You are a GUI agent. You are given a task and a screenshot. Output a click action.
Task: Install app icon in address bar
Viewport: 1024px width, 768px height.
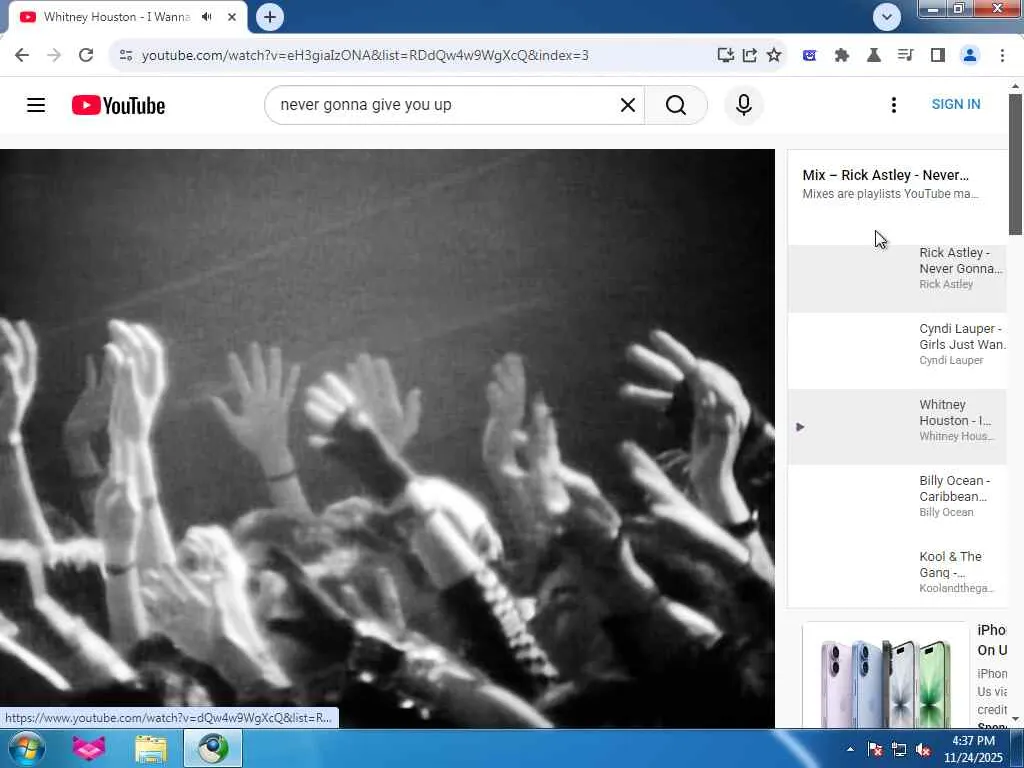point(726,55)
